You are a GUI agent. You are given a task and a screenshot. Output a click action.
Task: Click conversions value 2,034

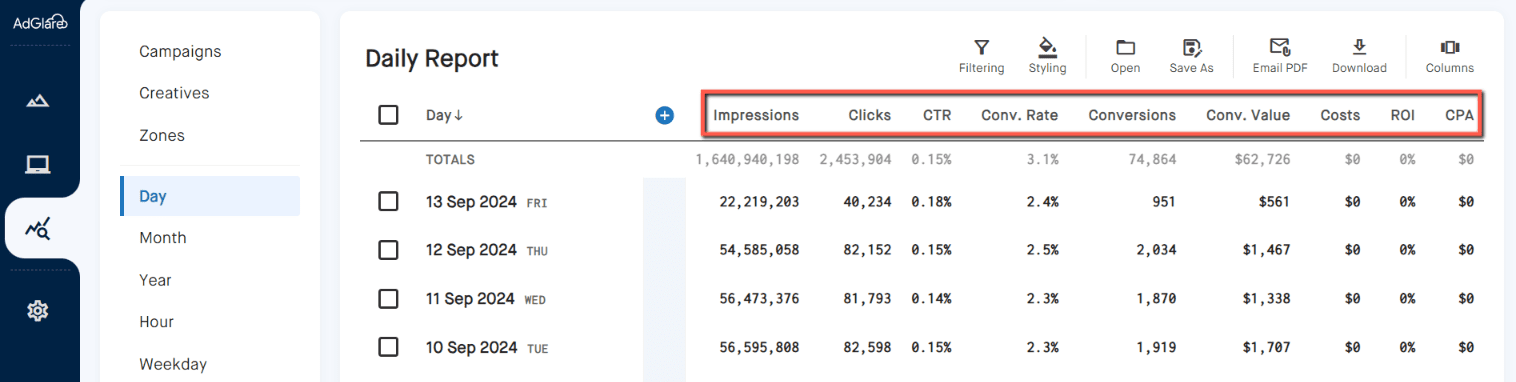point(1156,250)
